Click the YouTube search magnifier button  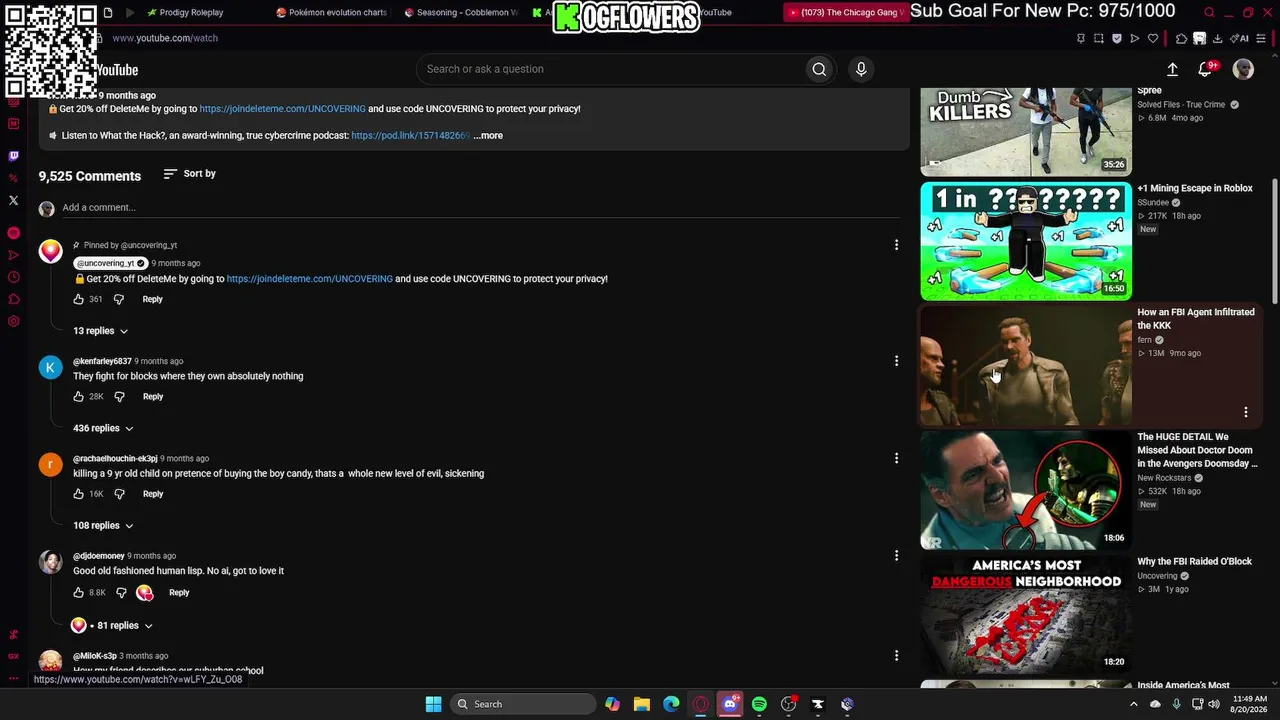click(819, 69)
